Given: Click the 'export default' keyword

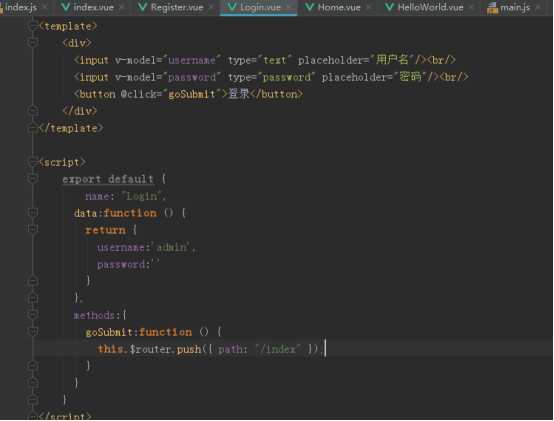Looking at the screenshot, I should pyautogui.click(x=108, y=179).
